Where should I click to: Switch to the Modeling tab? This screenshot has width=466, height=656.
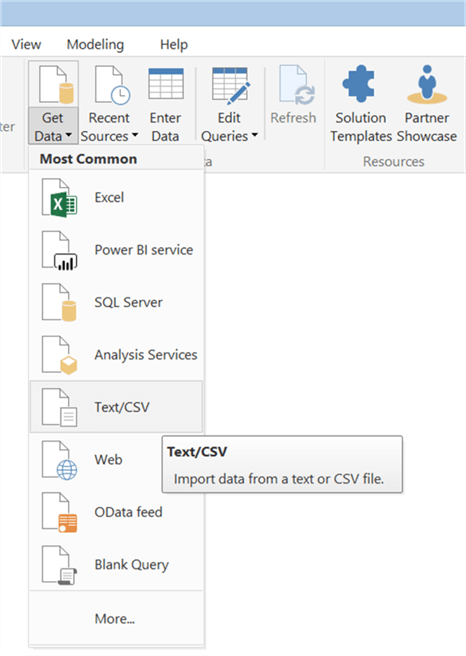(95, 44)
